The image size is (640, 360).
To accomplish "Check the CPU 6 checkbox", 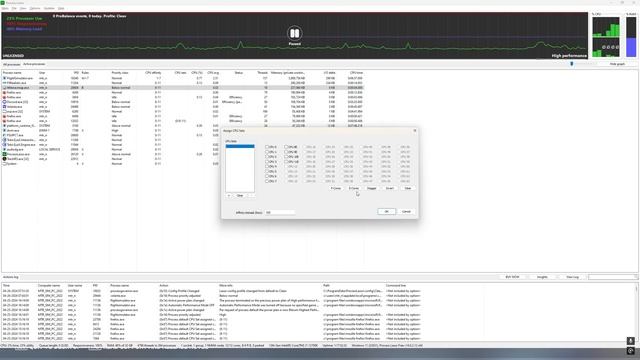I will [x=267, y=176].
